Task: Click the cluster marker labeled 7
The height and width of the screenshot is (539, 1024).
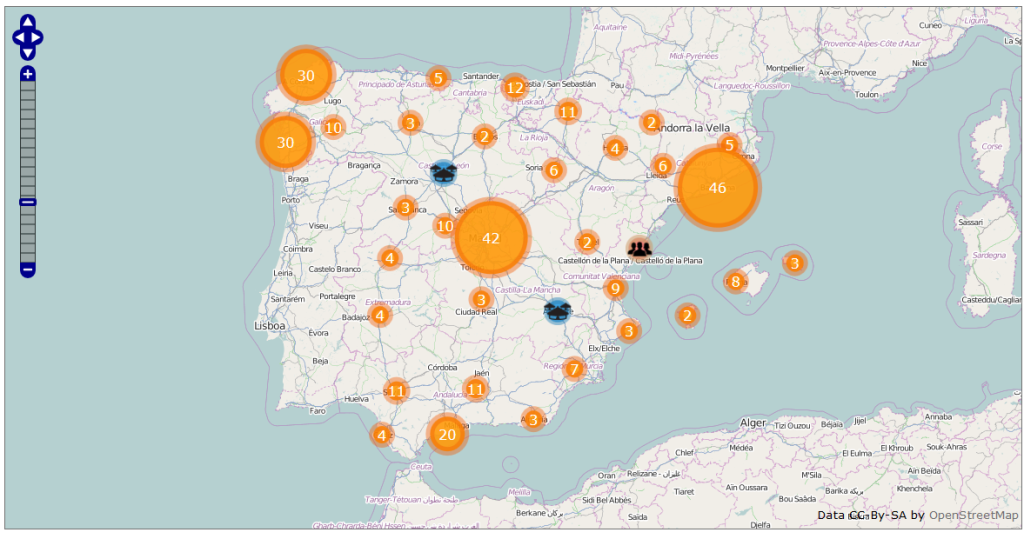Action: (x=573, y=369)
